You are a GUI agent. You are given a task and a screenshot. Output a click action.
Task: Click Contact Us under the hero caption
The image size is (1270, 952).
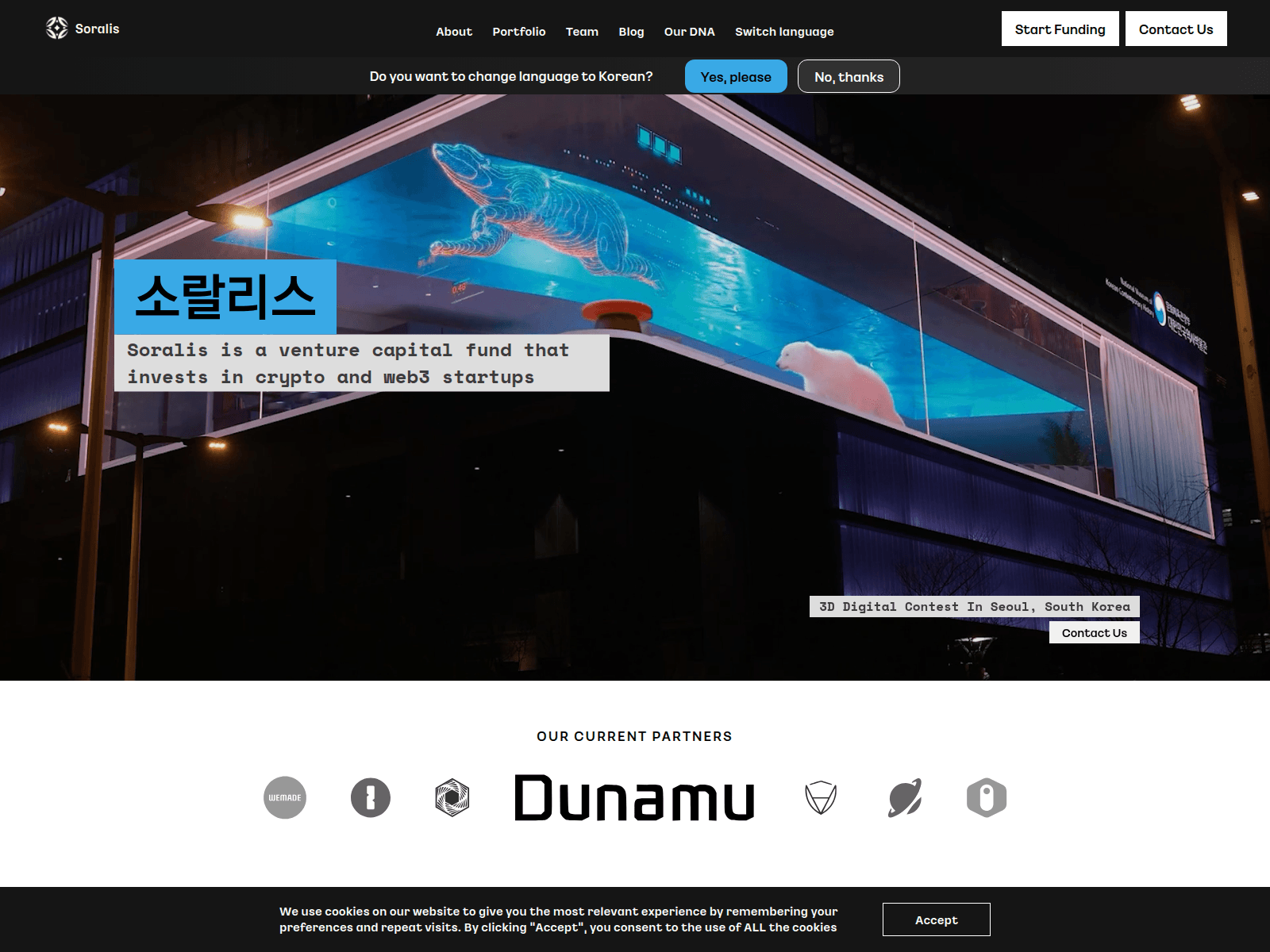(x=1094, y=632)
